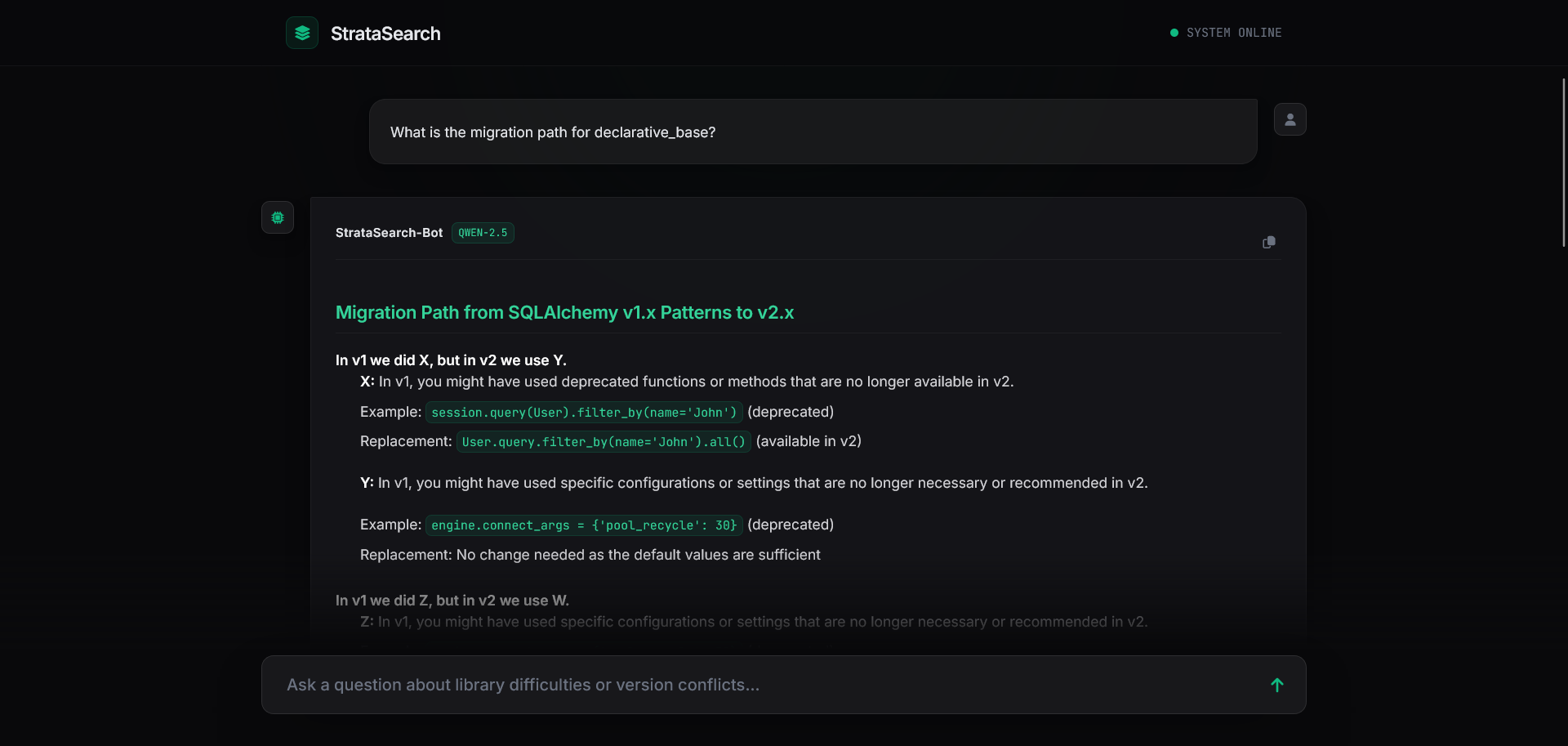Click the SYSTEM ONLINE status text
The width and height of the screenshot is (1568, 746).
coord(1233,33)
